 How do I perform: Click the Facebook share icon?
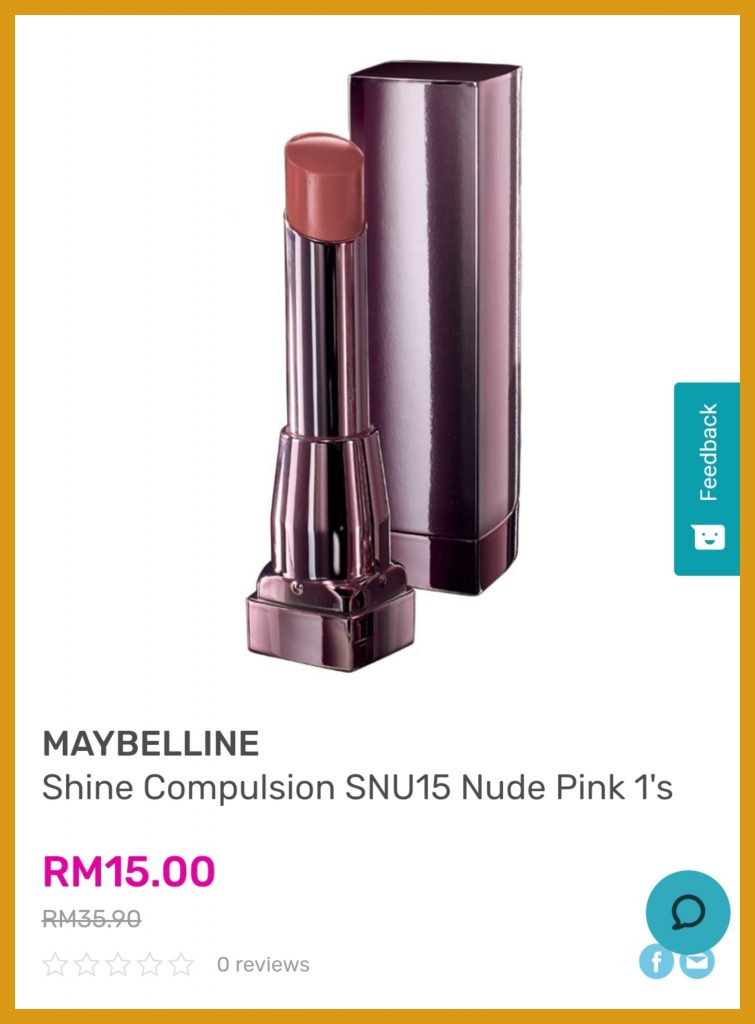pos(656,961)
